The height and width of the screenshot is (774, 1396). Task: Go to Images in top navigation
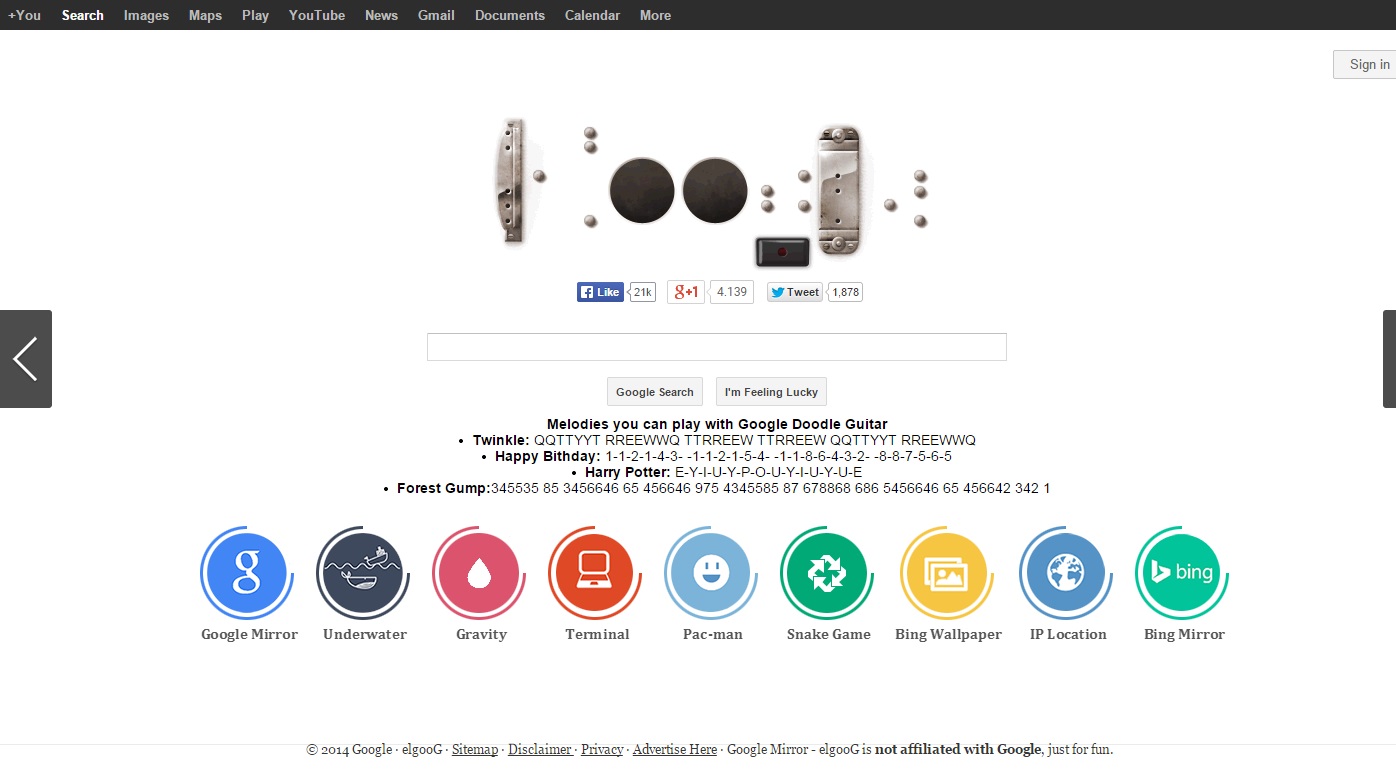click(x=146, y=15)
